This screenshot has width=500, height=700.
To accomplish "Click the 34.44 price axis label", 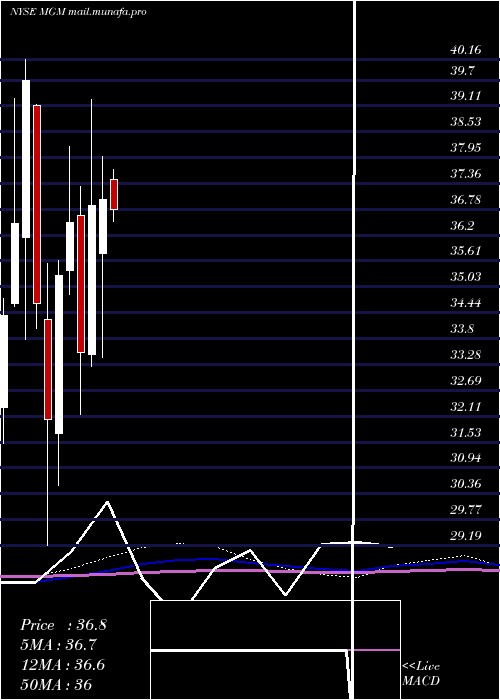I will 466,303.
